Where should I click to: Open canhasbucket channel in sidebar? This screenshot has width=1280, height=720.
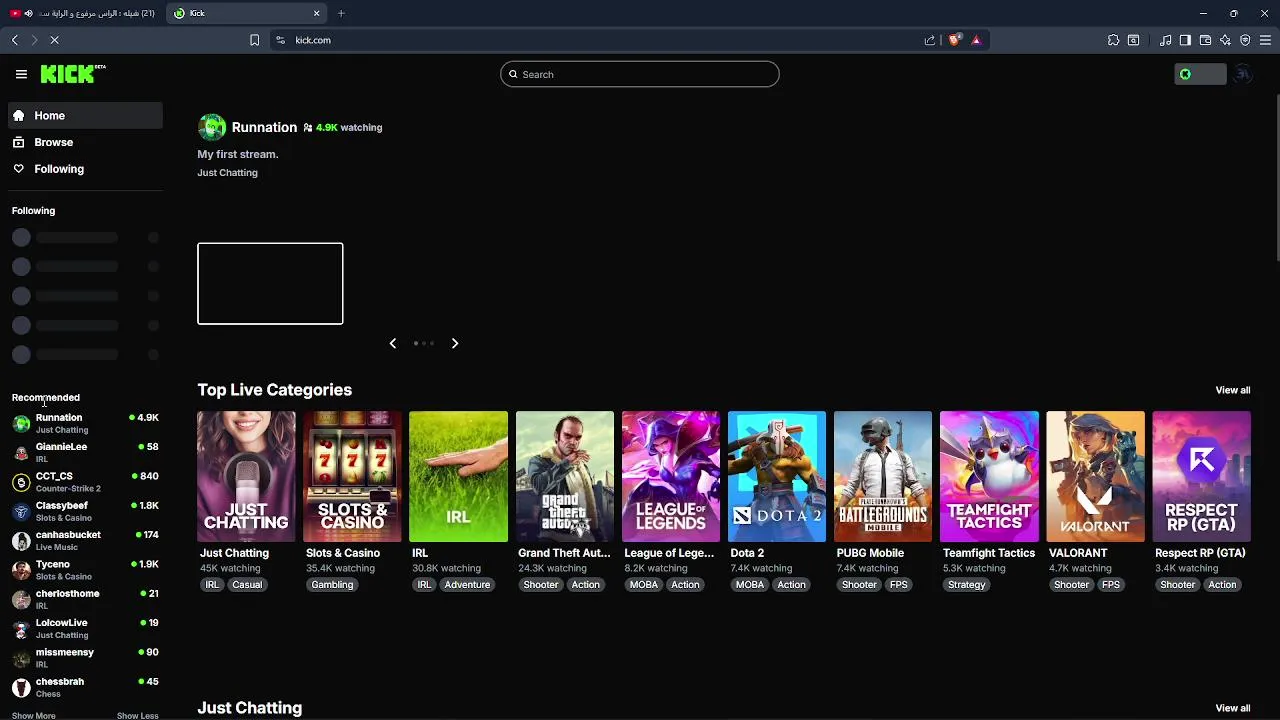84,540
